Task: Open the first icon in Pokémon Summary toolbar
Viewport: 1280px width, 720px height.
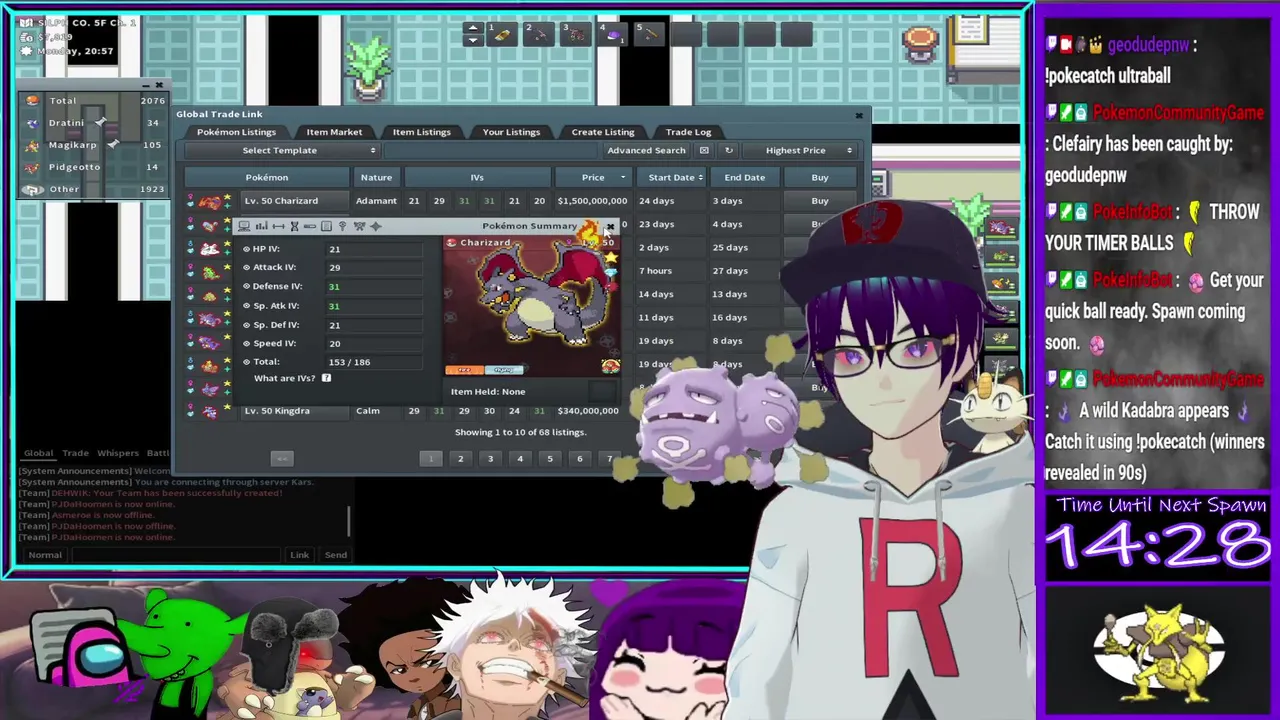Action: (244, 226)
